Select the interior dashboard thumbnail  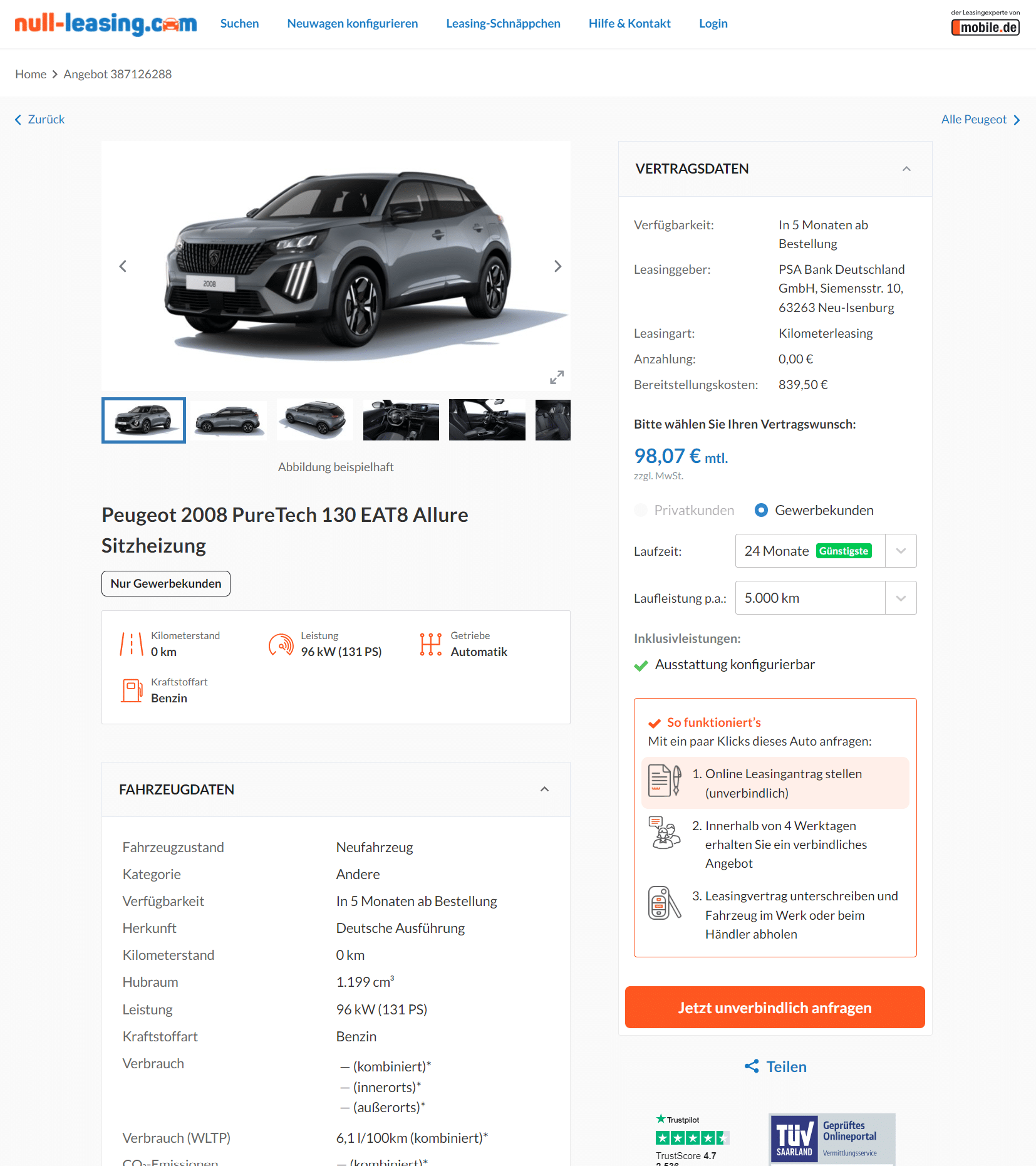401,420
